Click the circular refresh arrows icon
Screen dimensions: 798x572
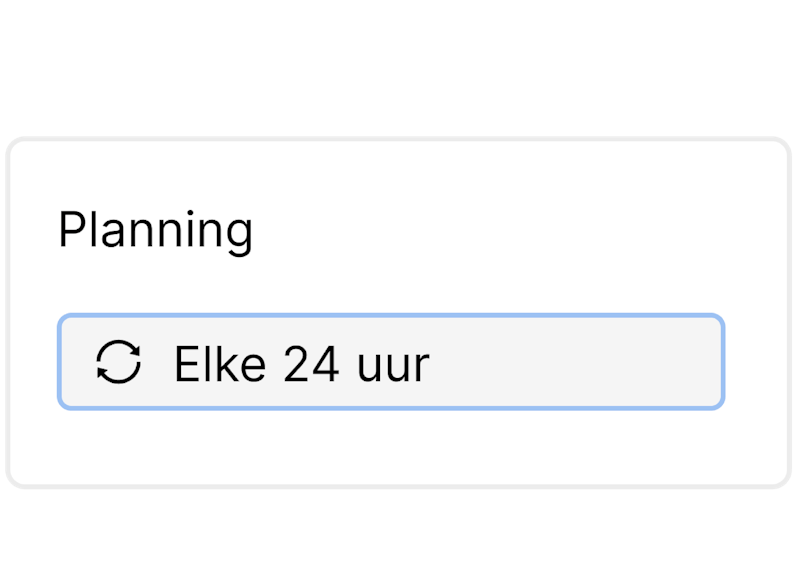[x=119, y=362]
